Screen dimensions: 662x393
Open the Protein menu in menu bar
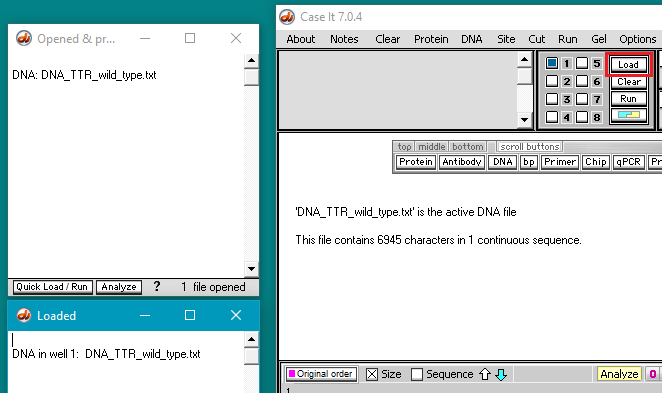click(431, 39)
